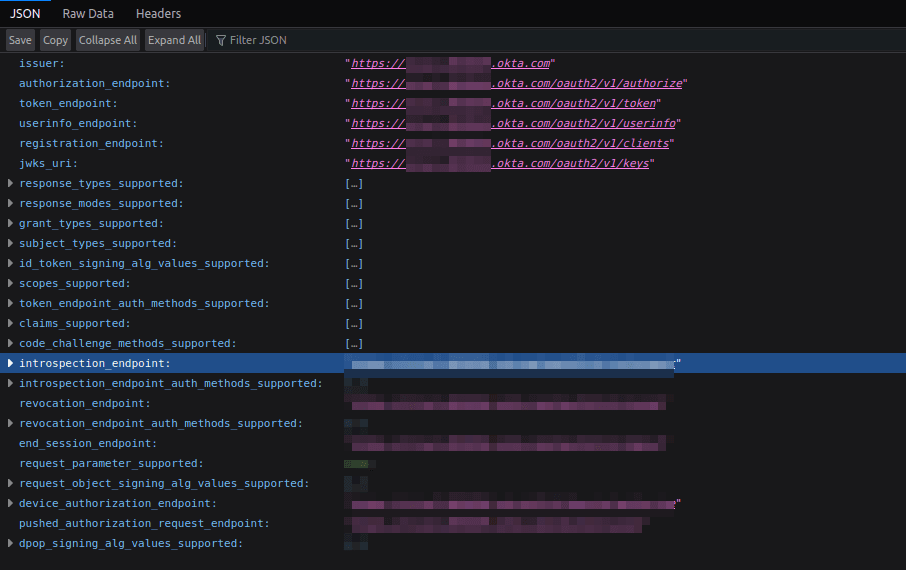
Task: Expand claims_supported array
Action: [x=10, y=324]
